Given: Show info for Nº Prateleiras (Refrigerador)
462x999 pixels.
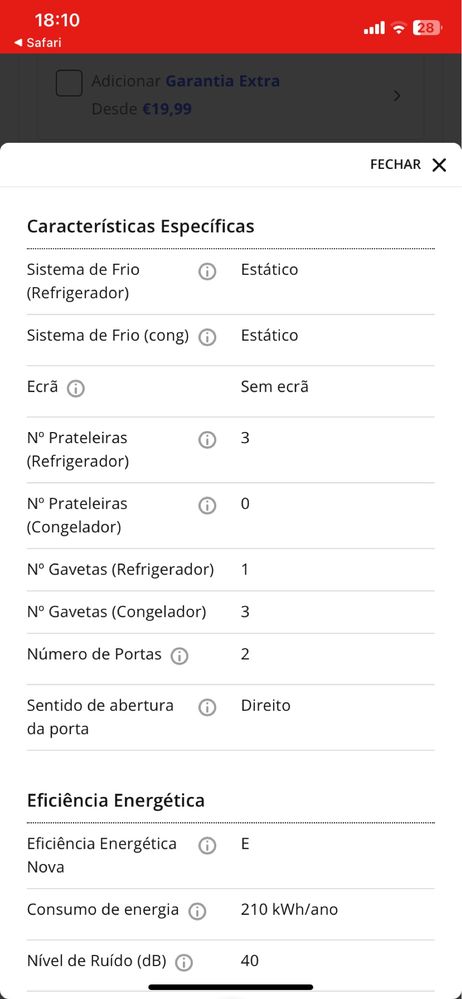Looking at the screenshot, I should [x=206, y=440].
